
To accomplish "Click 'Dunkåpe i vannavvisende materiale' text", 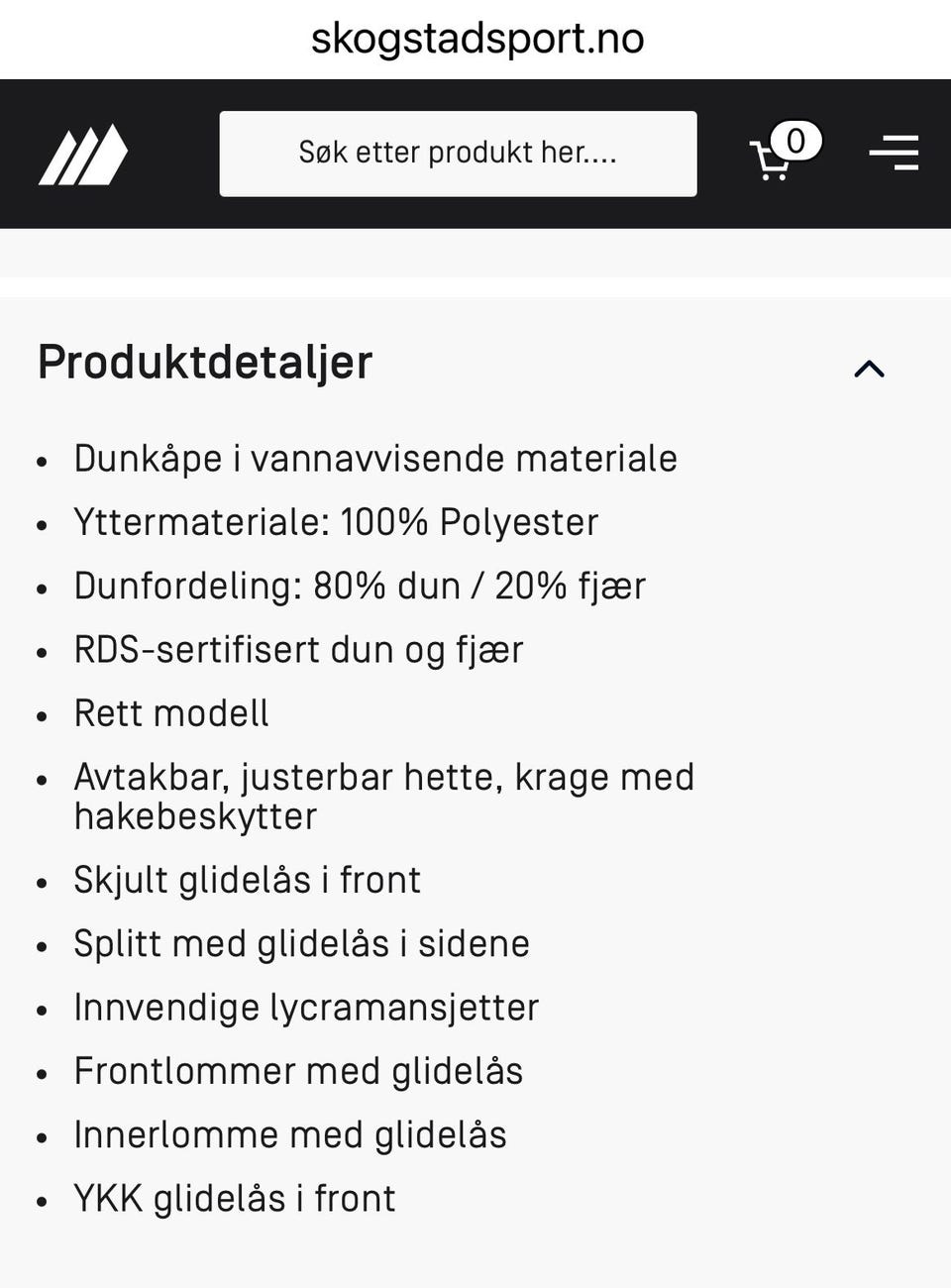I will pyautogui.click(x=375, y=459).
